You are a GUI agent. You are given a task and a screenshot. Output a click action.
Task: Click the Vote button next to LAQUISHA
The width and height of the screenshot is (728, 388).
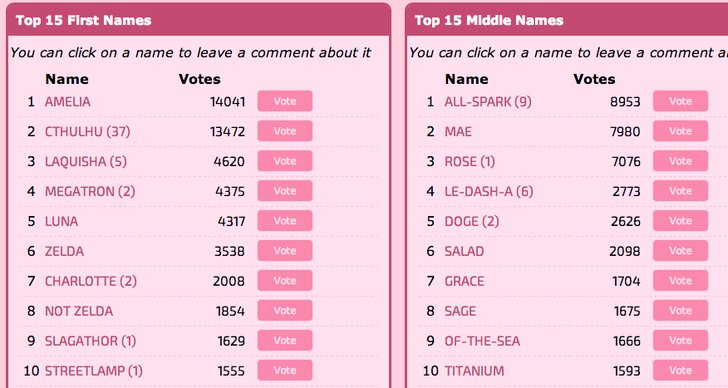click(x=285, y=161)
